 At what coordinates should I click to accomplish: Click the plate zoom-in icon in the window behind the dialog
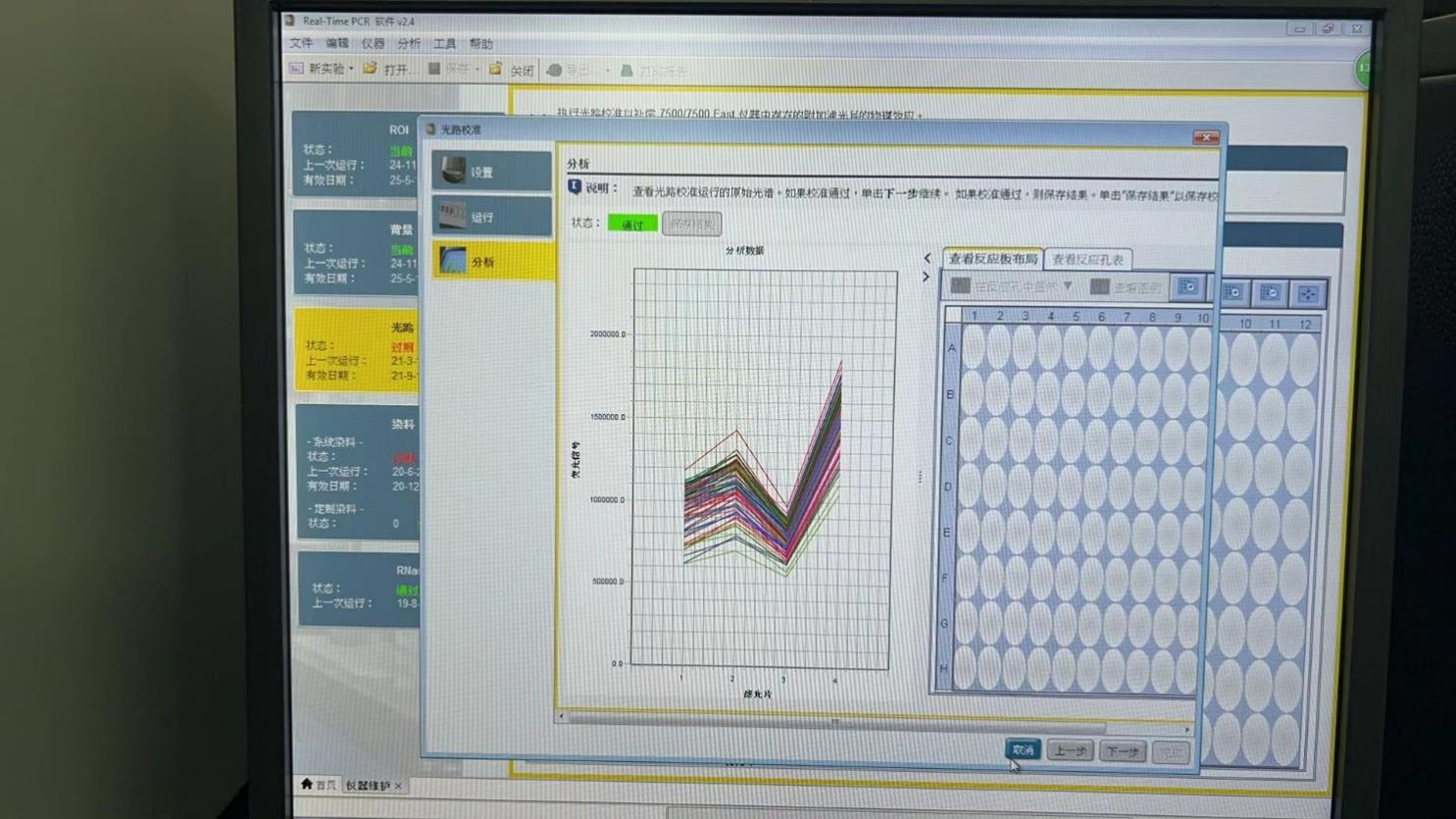click(x=1232, y=292)
